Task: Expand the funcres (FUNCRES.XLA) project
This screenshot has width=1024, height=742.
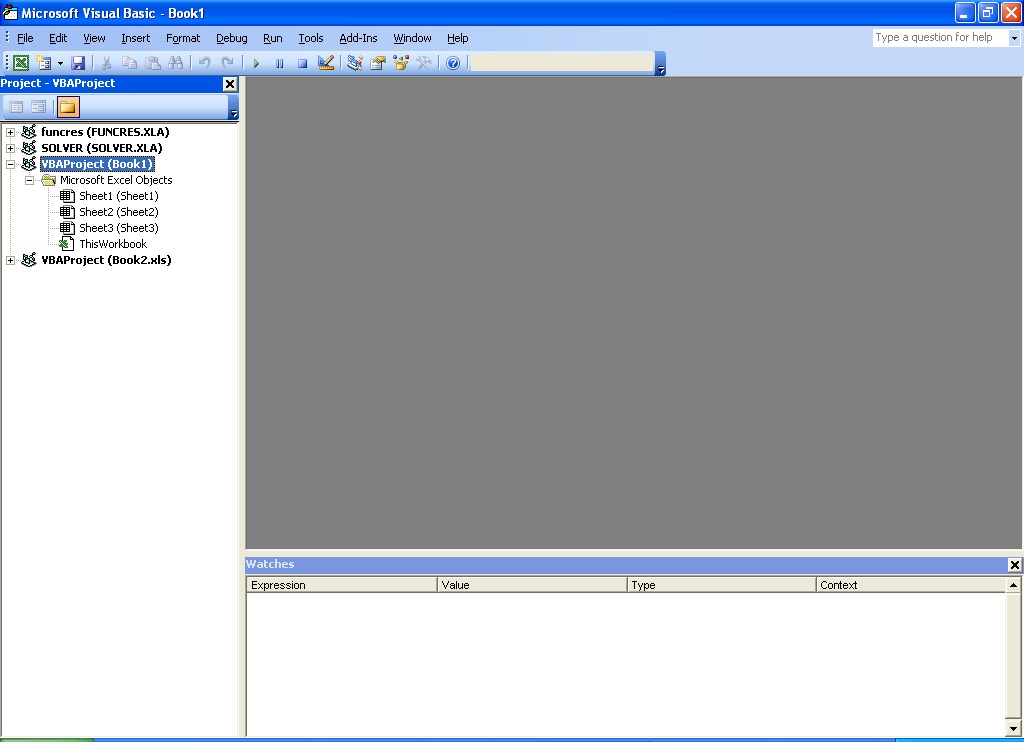Action: (10, 132)
